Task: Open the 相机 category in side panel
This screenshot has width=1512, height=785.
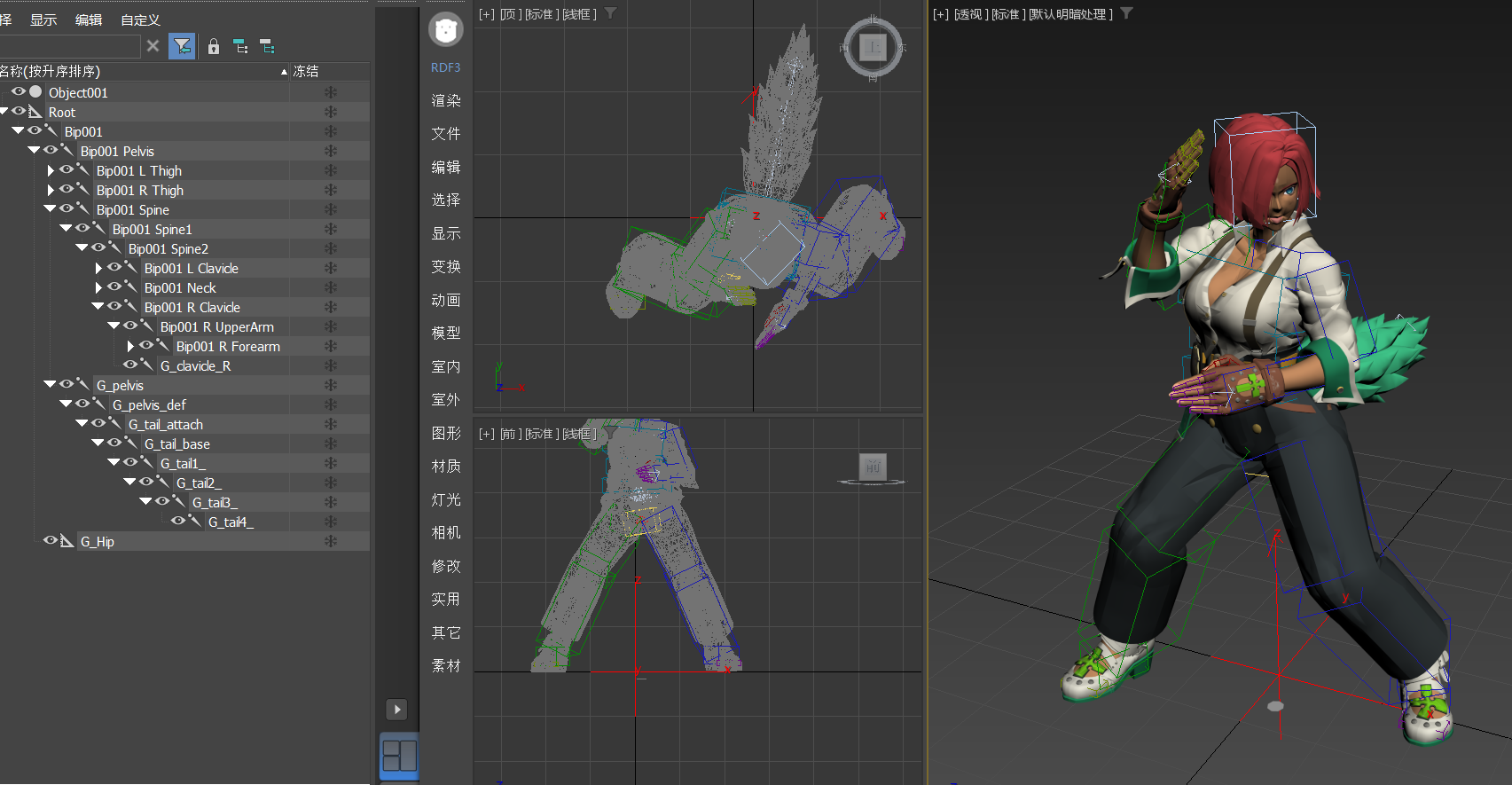Action: pos(446,532)
